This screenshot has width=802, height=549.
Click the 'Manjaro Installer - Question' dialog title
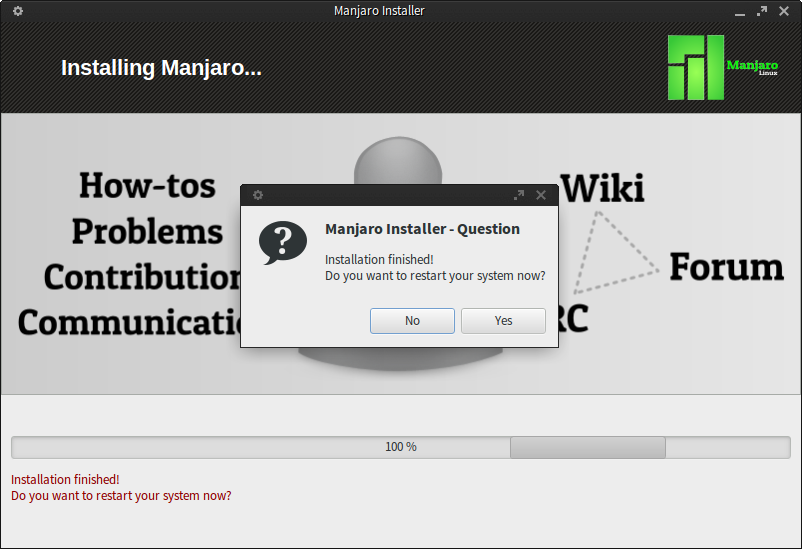pos(422,229)
